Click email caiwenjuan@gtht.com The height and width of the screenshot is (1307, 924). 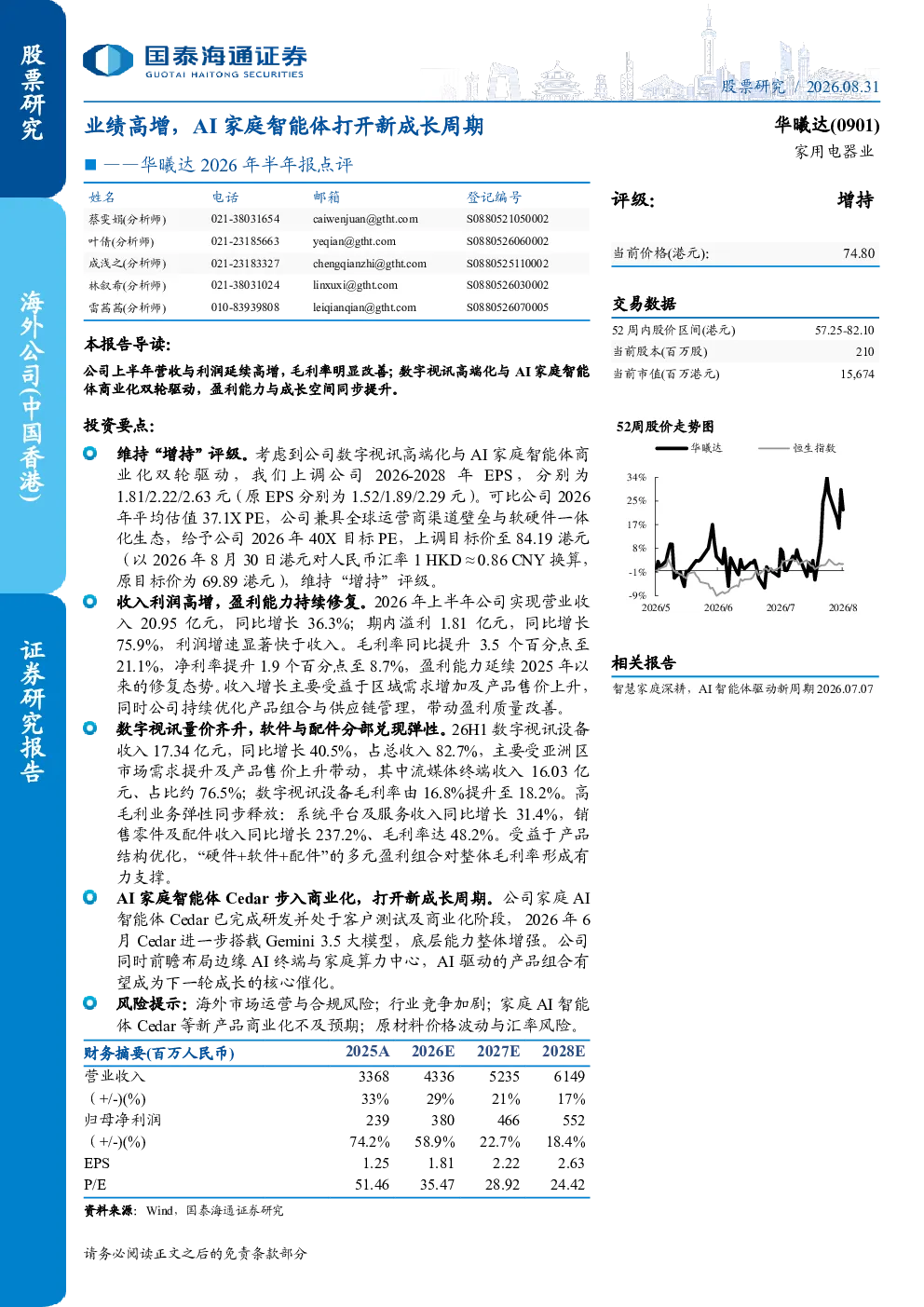365,219
